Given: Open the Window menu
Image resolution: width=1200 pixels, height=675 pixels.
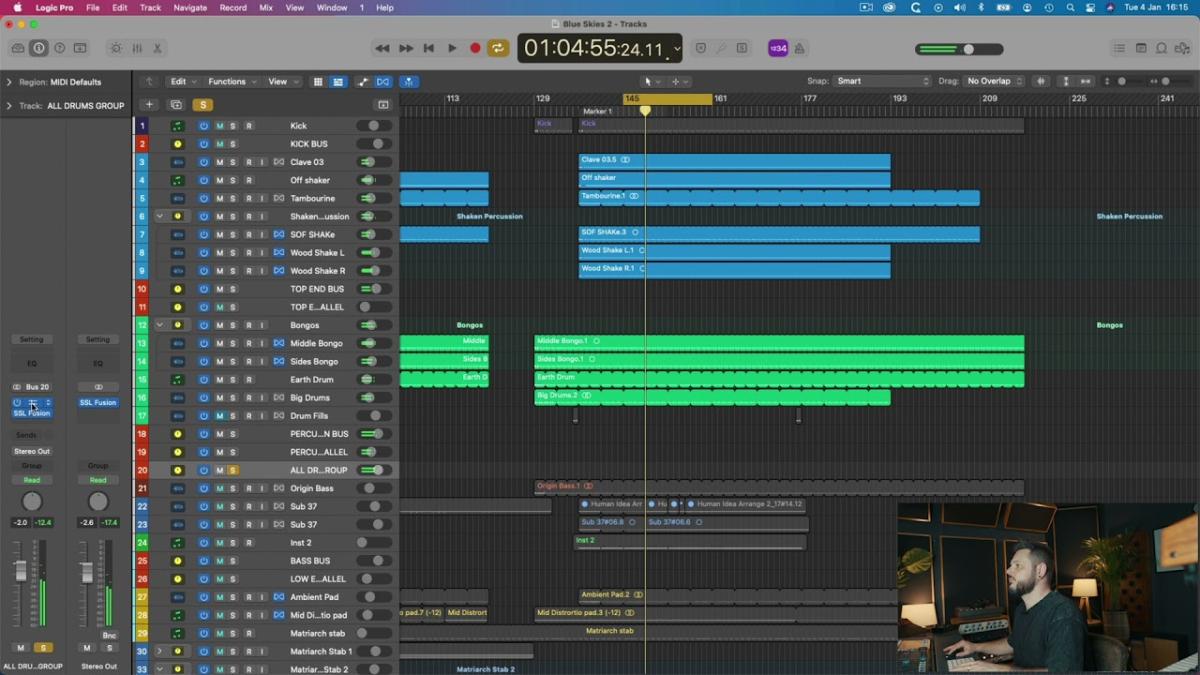Looking at the screenshot, I should point(332,7).
